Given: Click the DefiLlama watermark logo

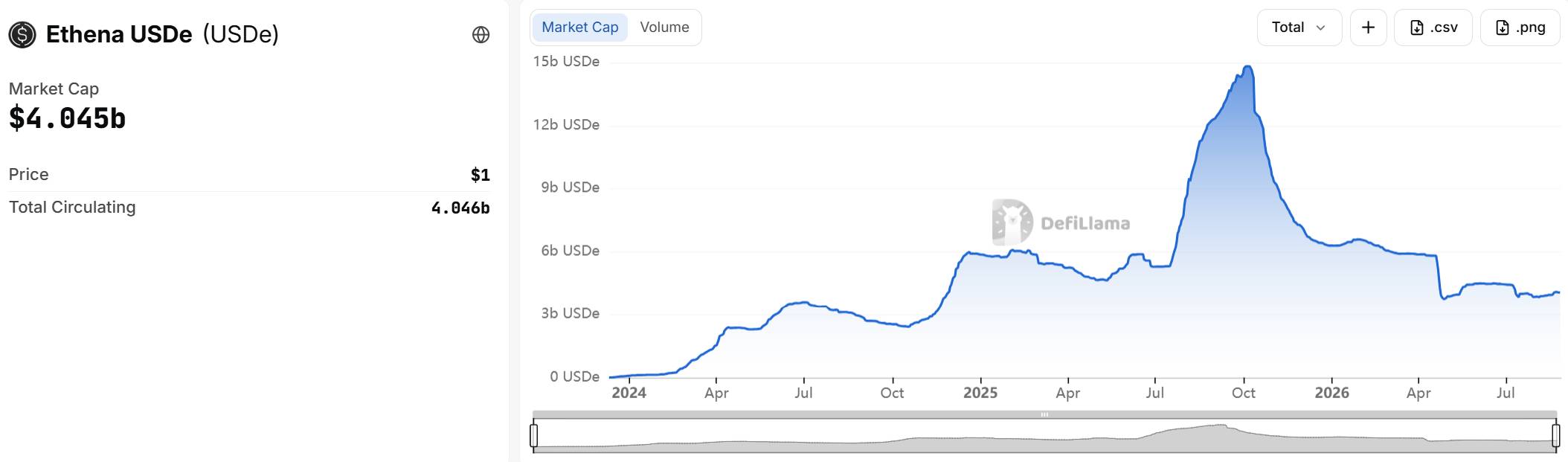Looking at the screenshot, I should coord(1061,222).
